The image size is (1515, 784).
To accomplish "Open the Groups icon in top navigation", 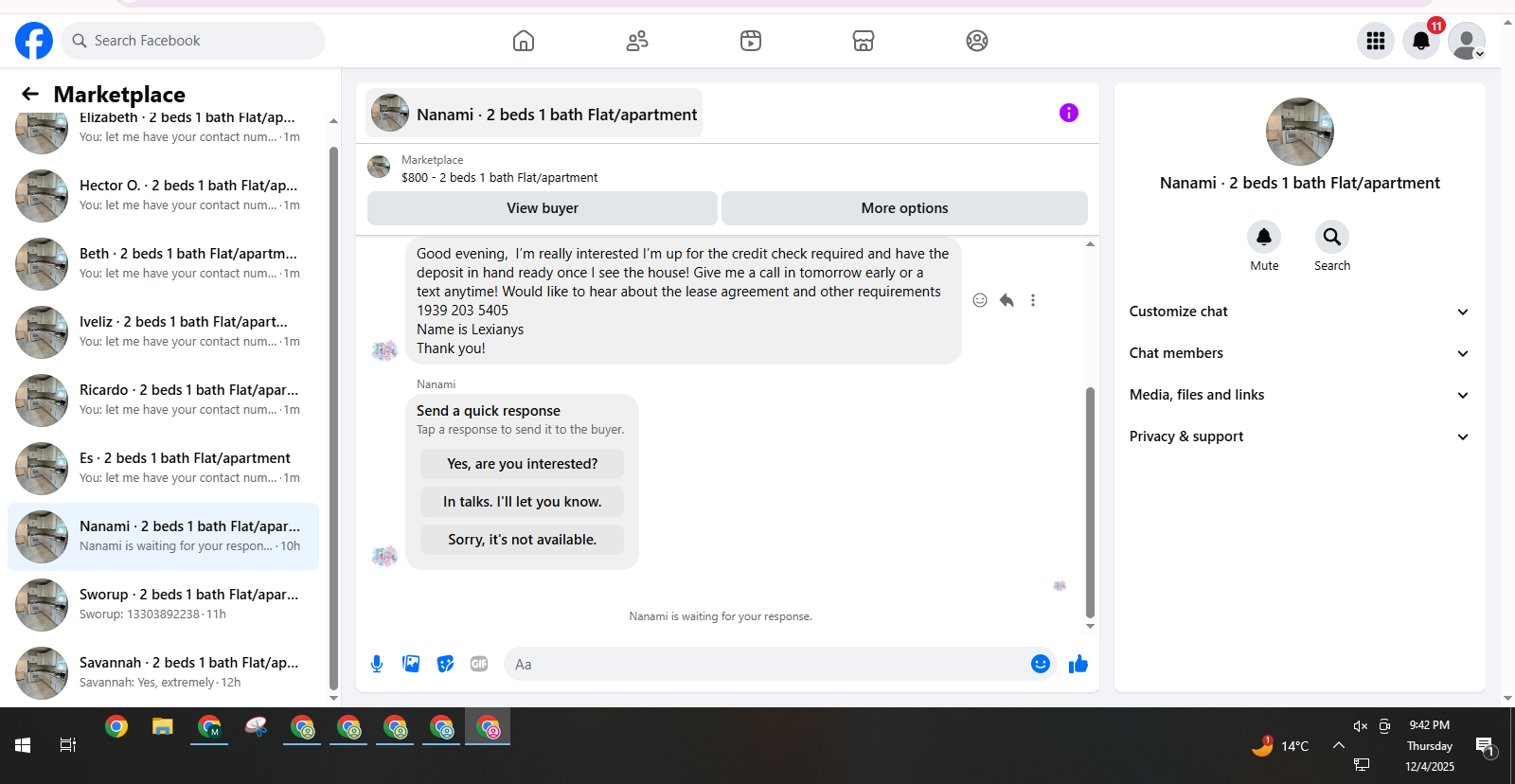I will click(977, 41).
